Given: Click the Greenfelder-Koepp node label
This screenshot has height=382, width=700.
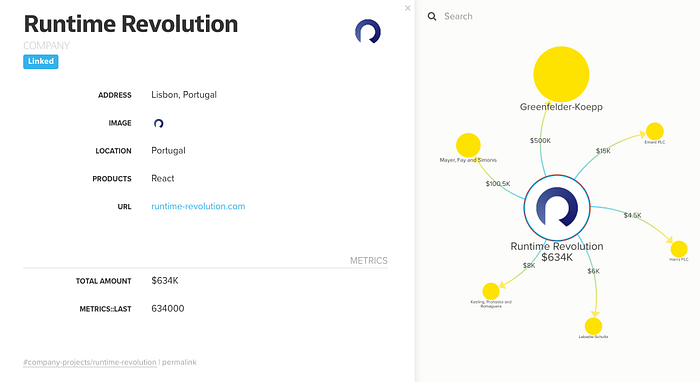Looking at the screenshot, I should [x=561, y=107].
